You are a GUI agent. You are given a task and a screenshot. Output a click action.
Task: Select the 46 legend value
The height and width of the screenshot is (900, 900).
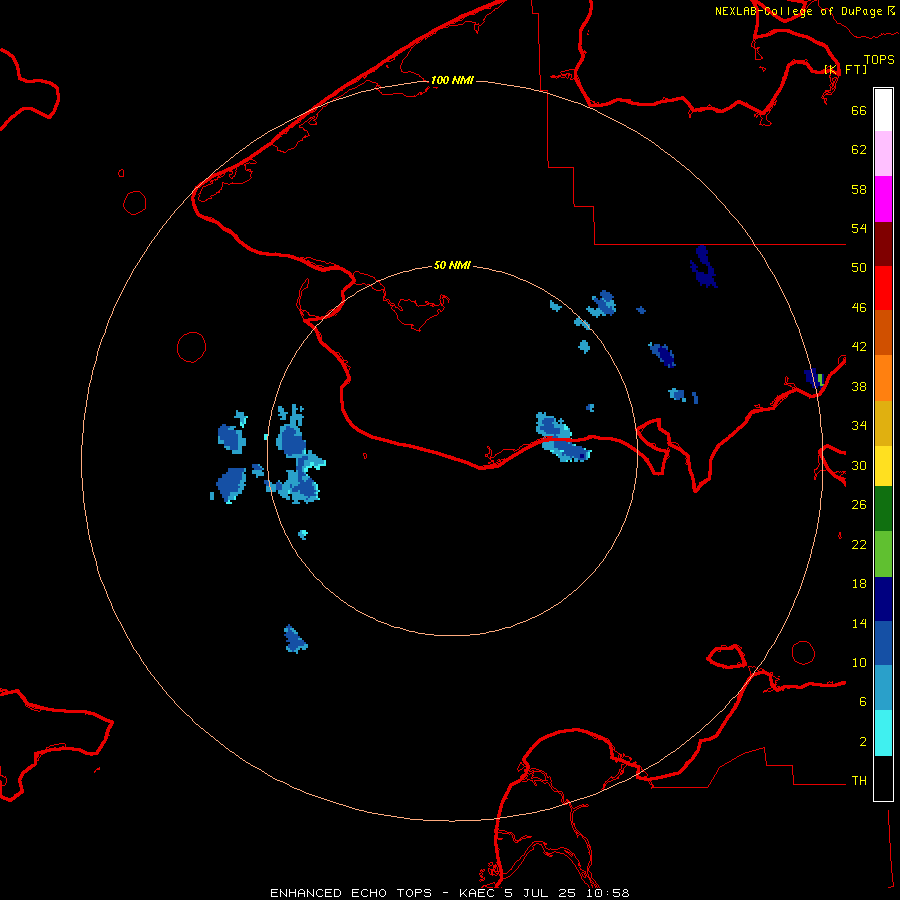859,308
